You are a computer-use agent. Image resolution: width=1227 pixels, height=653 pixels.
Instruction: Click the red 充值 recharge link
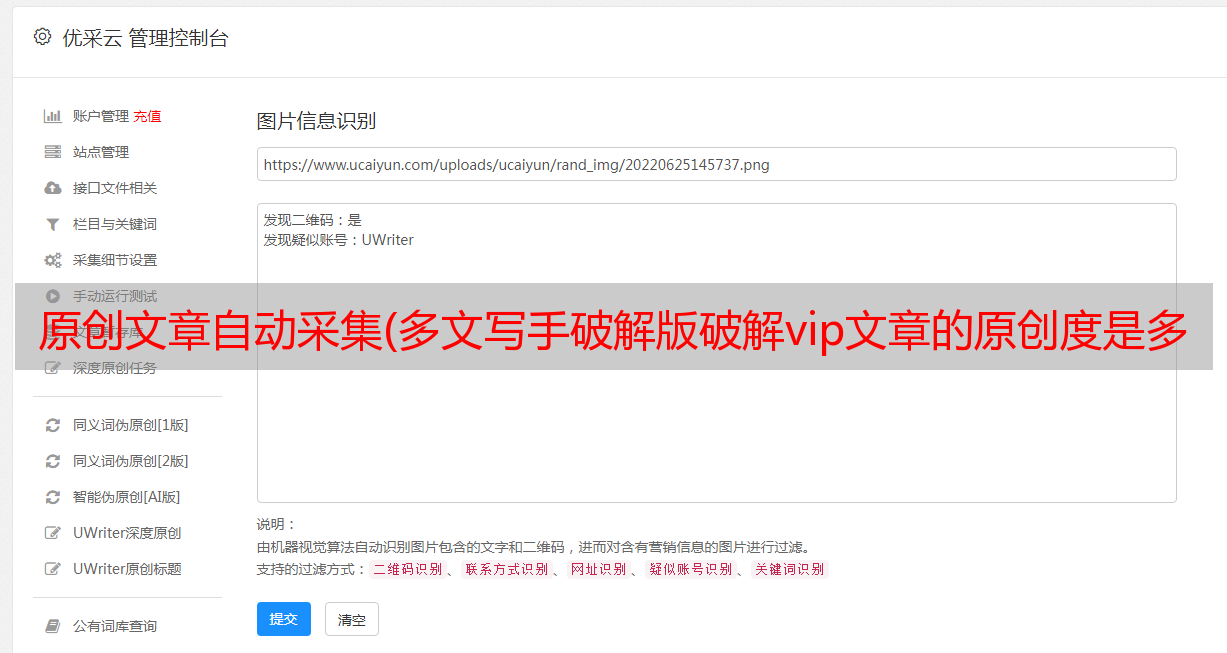click(x=147, y=116)
